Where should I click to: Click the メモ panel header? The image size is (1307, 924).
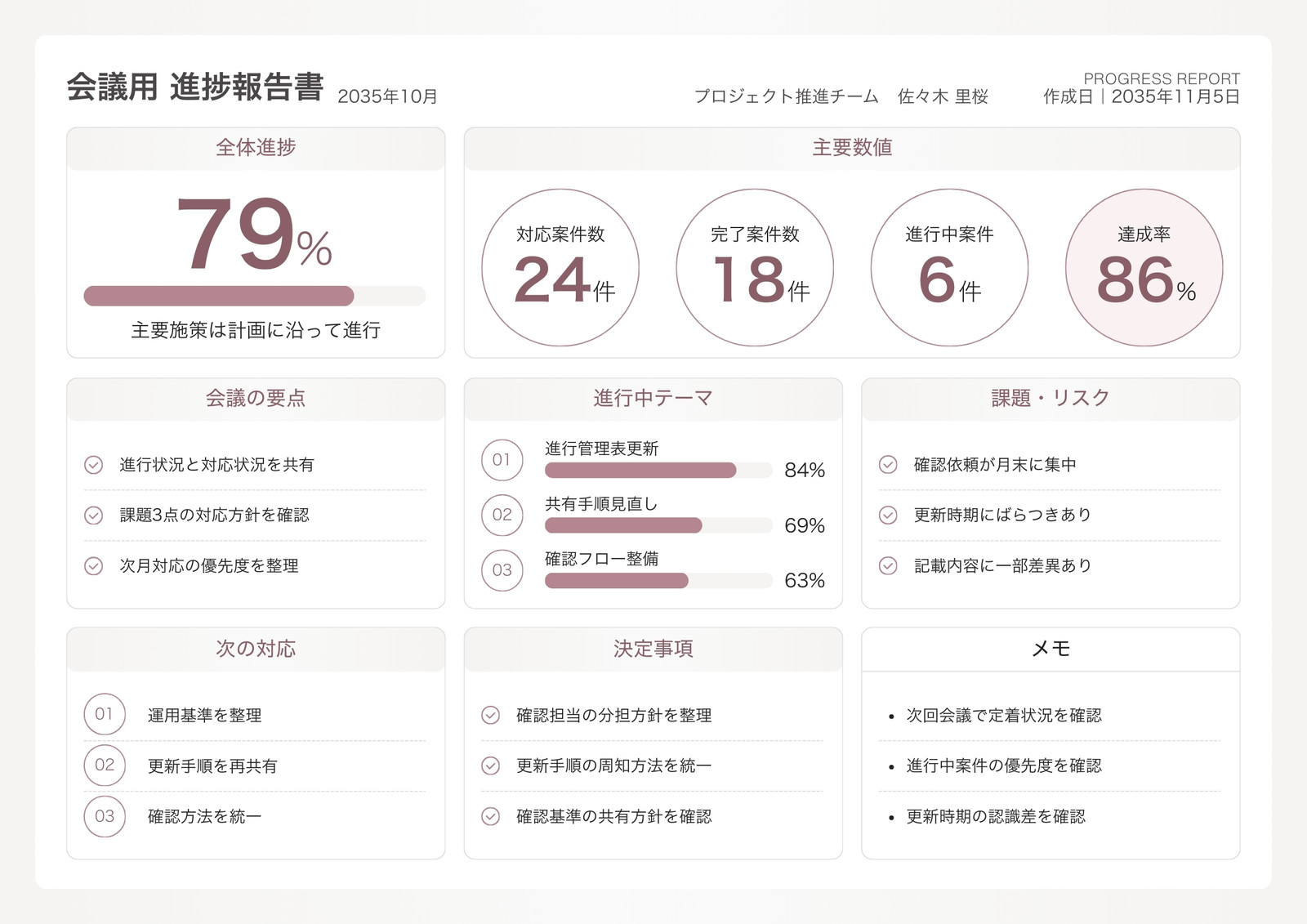[1051, 649]
